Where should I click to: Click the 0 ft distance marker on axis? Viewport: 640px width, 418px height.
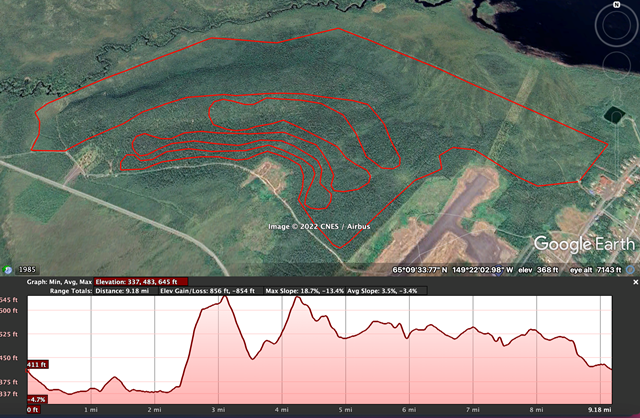[x=32, y=409]
